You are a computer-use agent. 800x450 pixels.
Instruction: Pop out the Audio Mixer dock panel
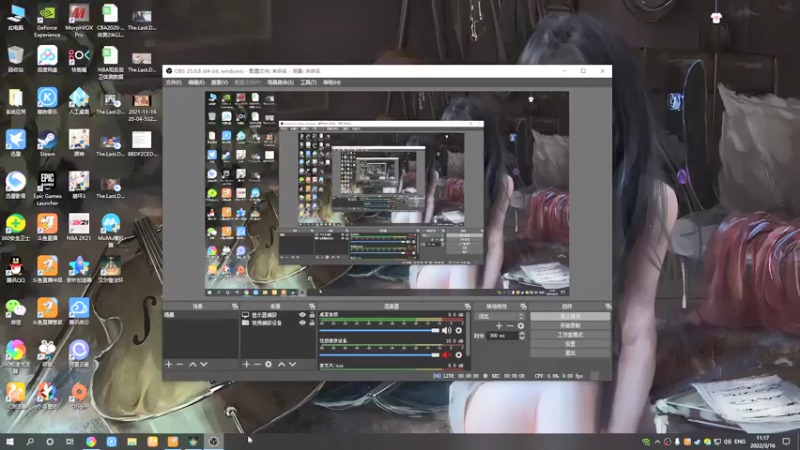[x=467, y=306]
